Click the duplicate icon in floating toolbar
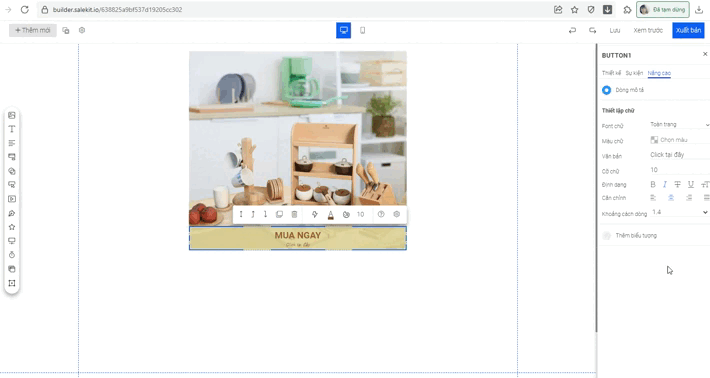 click(x=279, y=214)
